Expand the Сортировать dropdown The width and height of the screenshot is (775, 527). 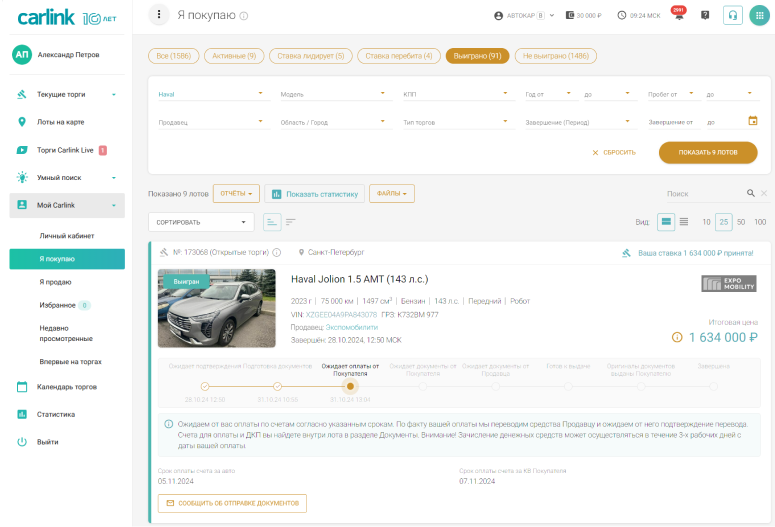pyautogui.click(x=201, y=222)
